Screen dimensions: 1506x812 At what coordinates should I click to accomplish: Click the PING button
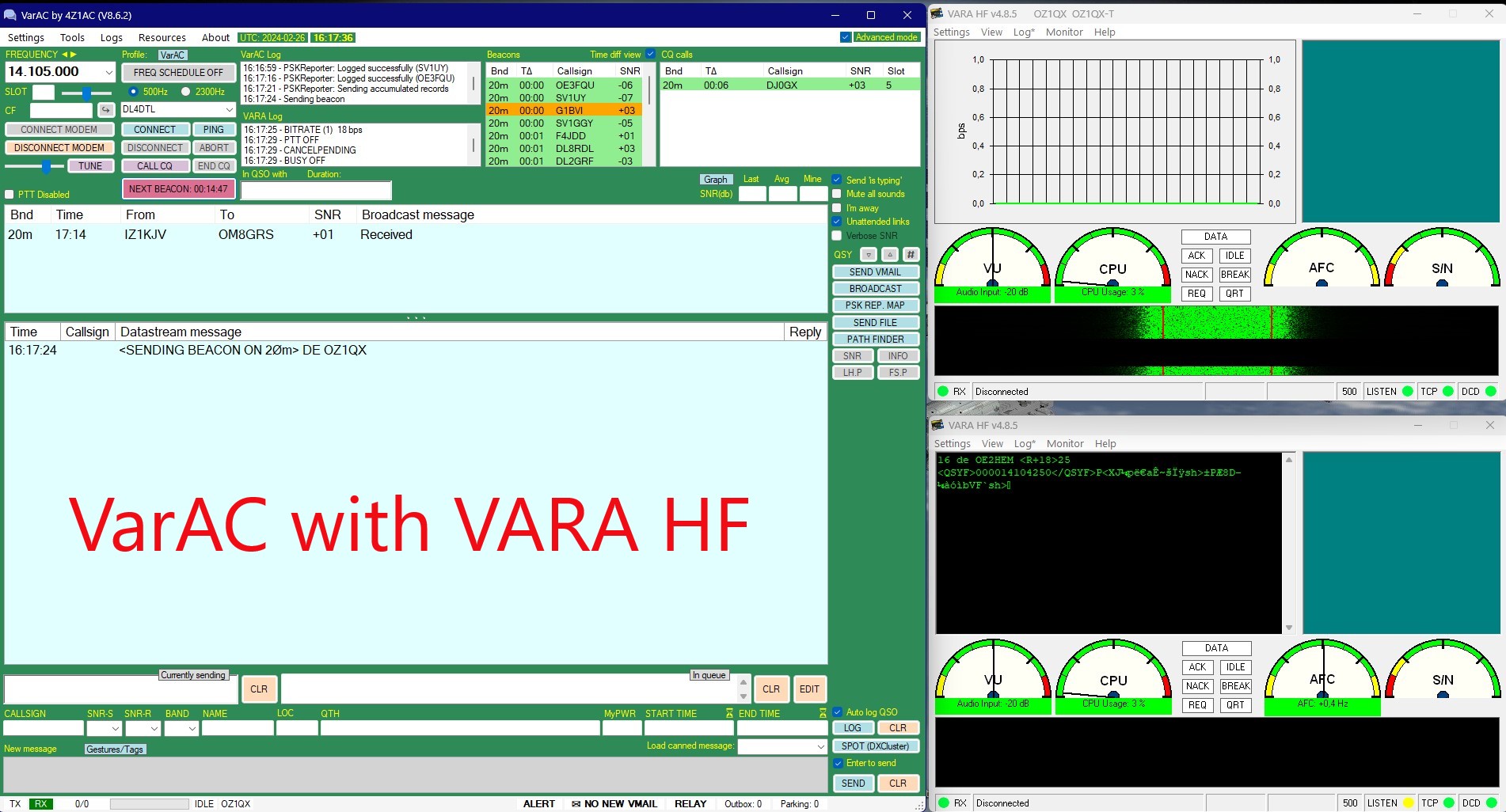[x=214, y=130]
